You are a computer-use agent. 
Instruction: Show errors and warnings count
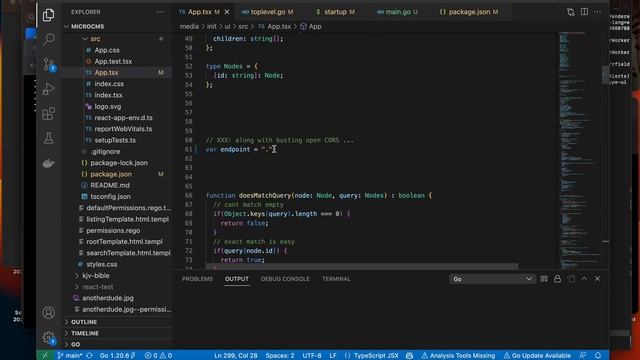(x=158, y=356)
